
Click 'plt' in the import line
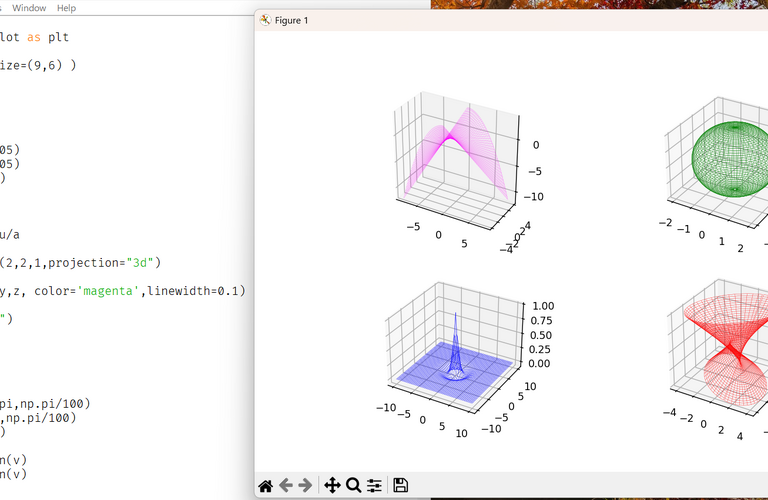[x=58, y=38]
